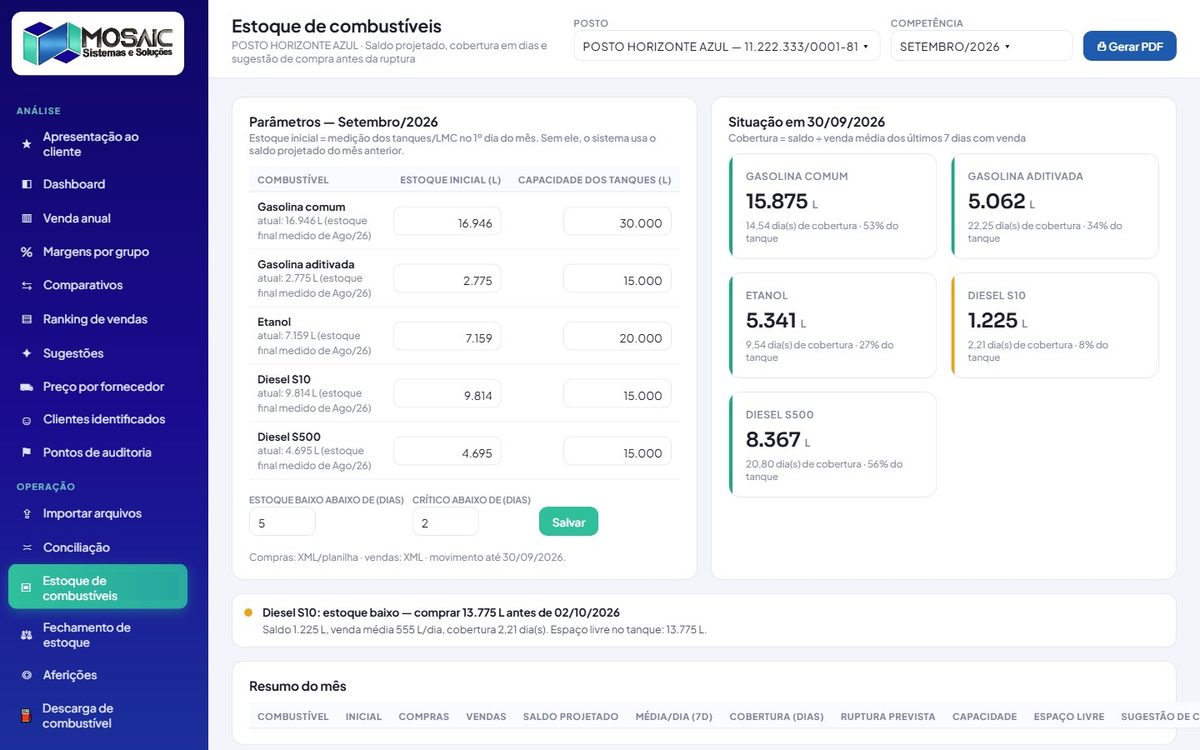Open Venda anual section

(98, 218)
